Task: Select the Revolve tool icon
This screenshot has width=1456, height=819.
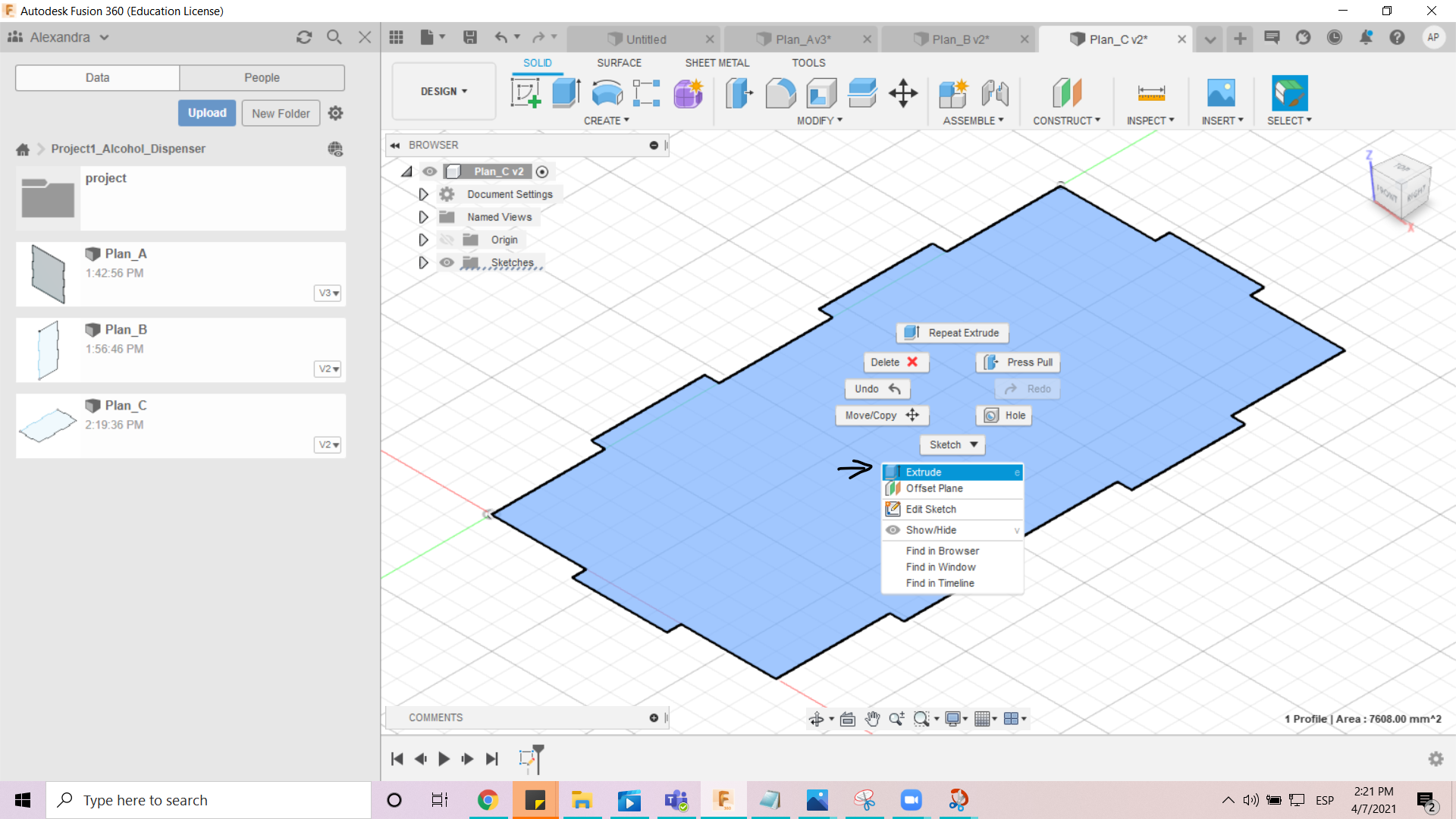Action: (x=607, y=93)
